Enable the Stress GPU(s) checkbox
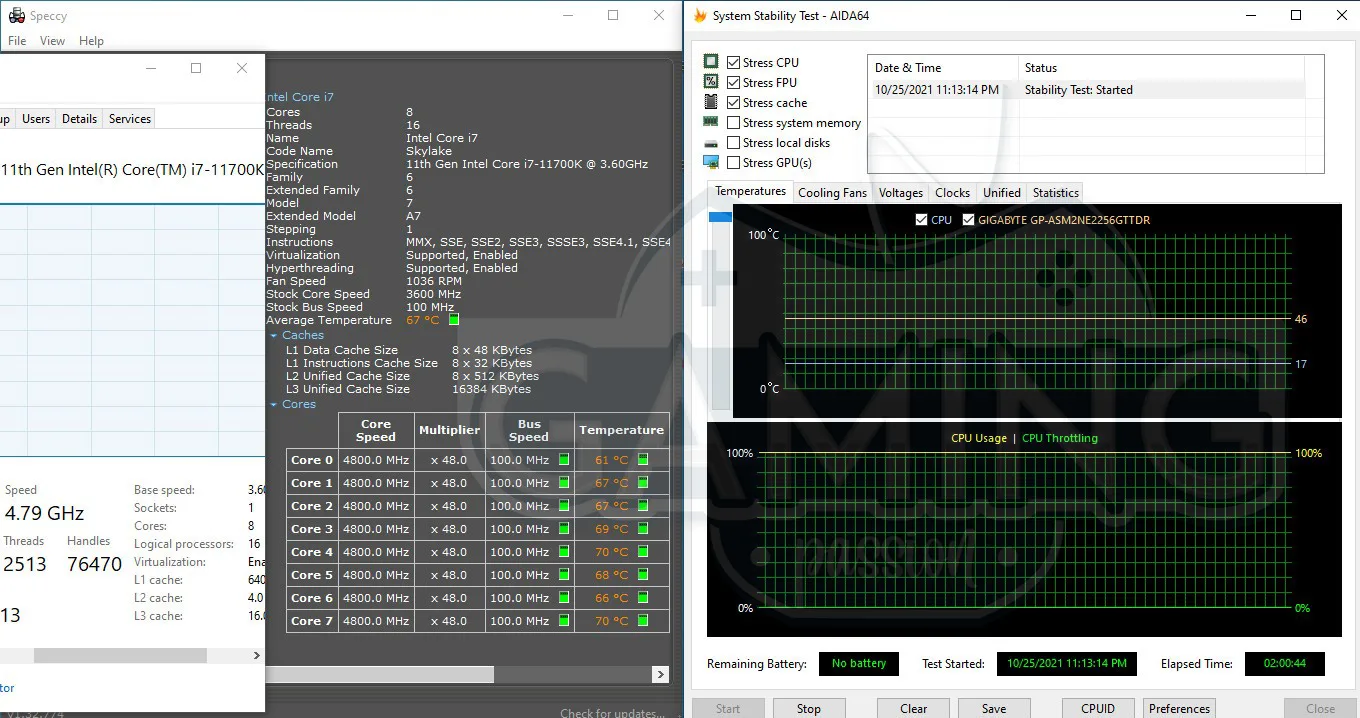The height and width of the screenshot is (718, 1360). point(734,162)
